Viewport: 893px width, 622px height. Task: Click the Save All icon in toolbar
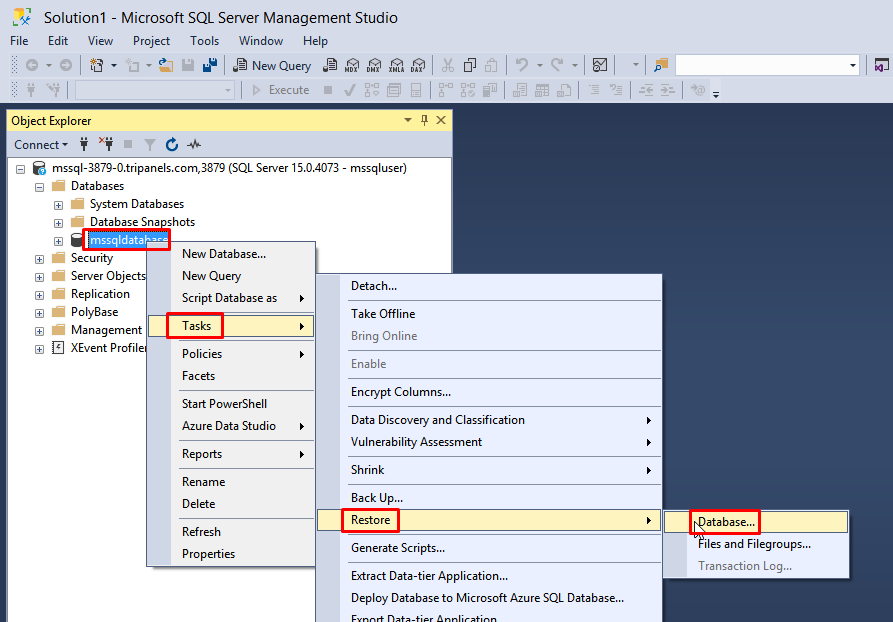[210, 65]
